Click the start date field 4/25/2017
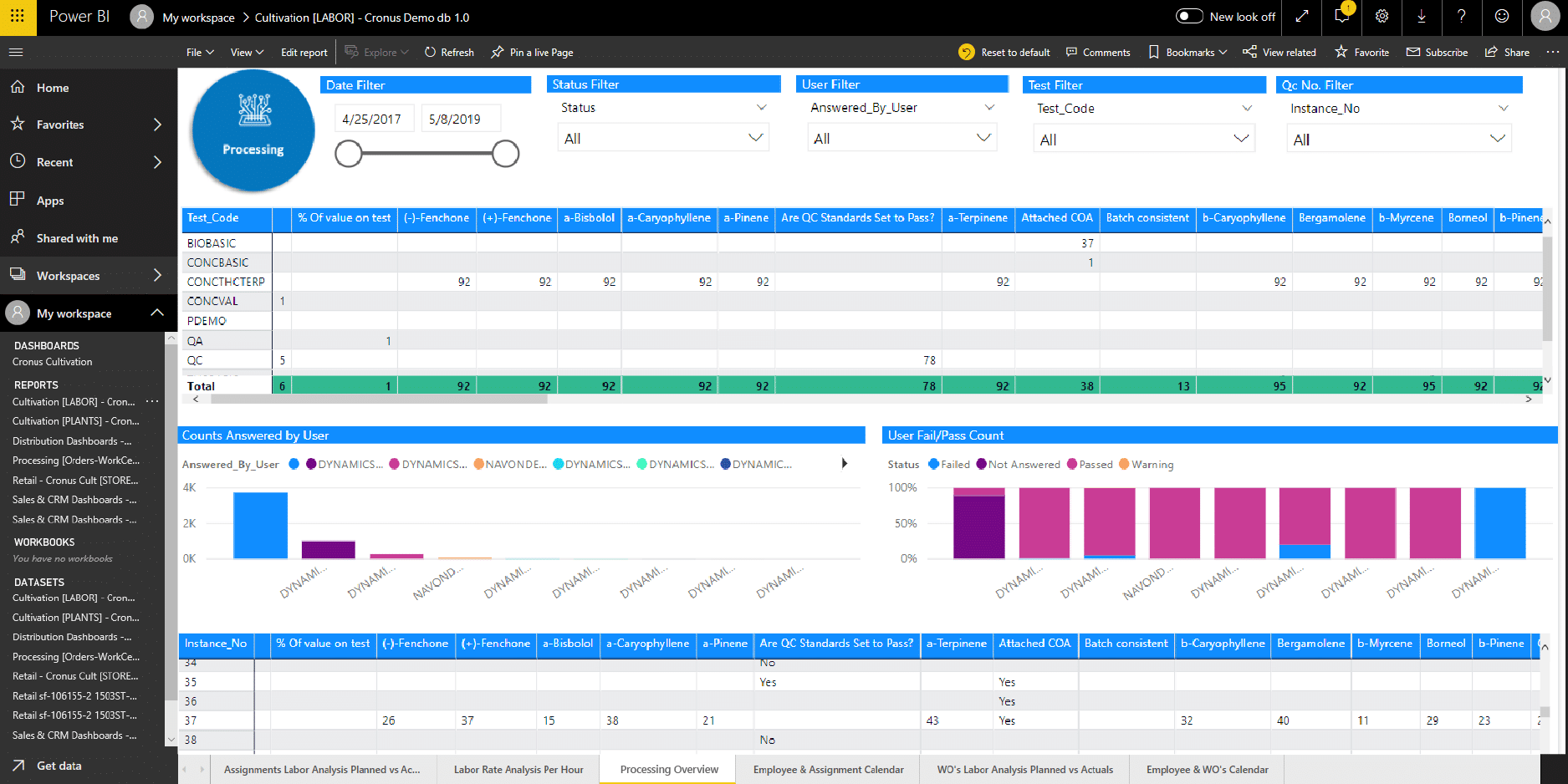 (x=372, y=120)
